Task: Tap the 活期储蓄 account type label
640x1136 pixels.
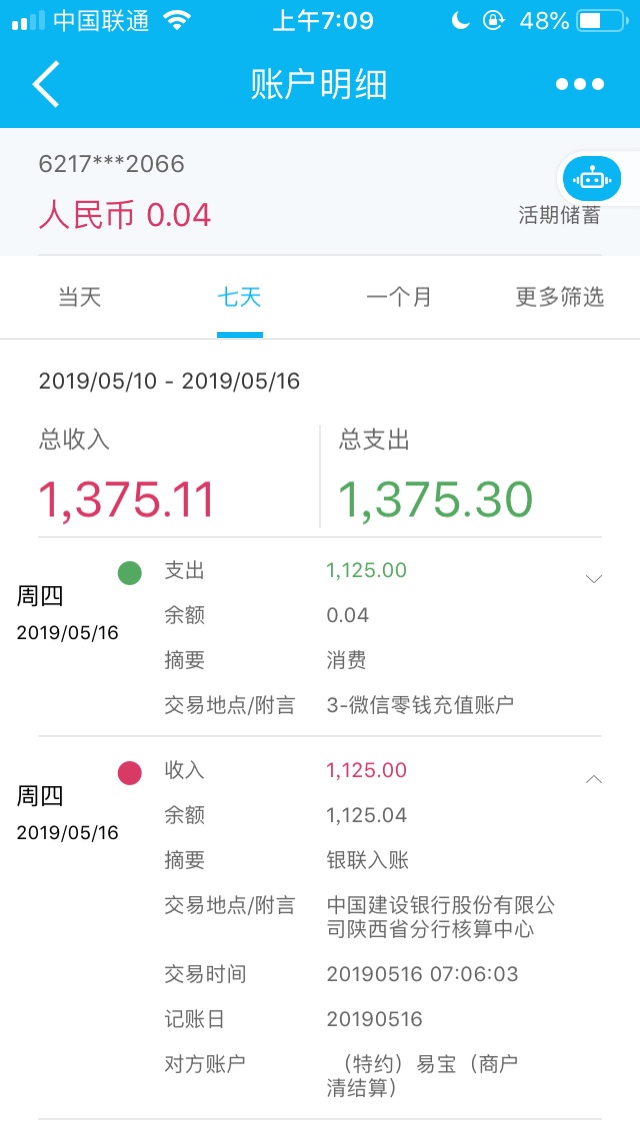Action: (560, 214)
